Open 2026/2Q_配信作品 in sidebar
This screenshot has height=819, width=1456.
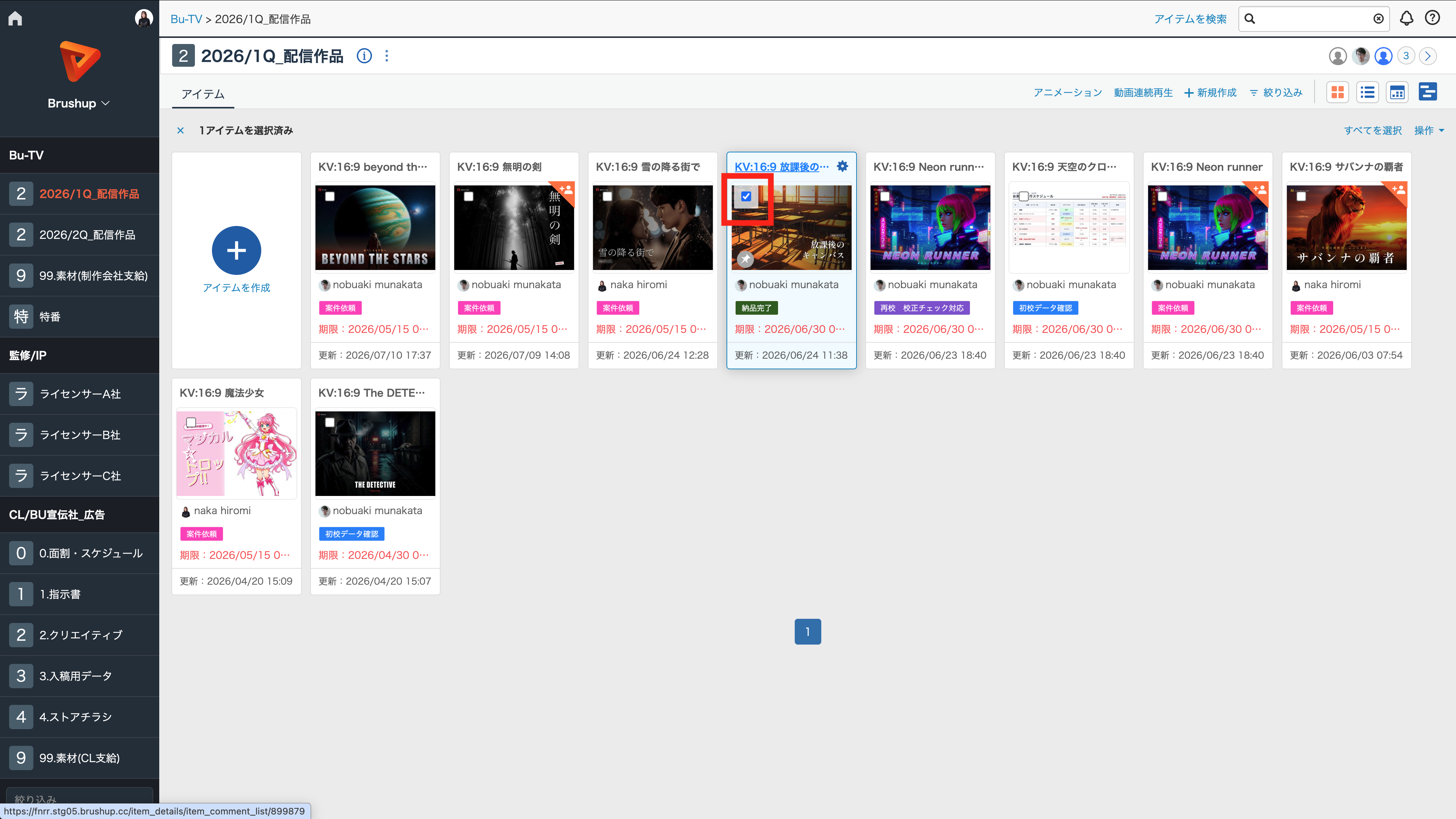click(79, 235)
